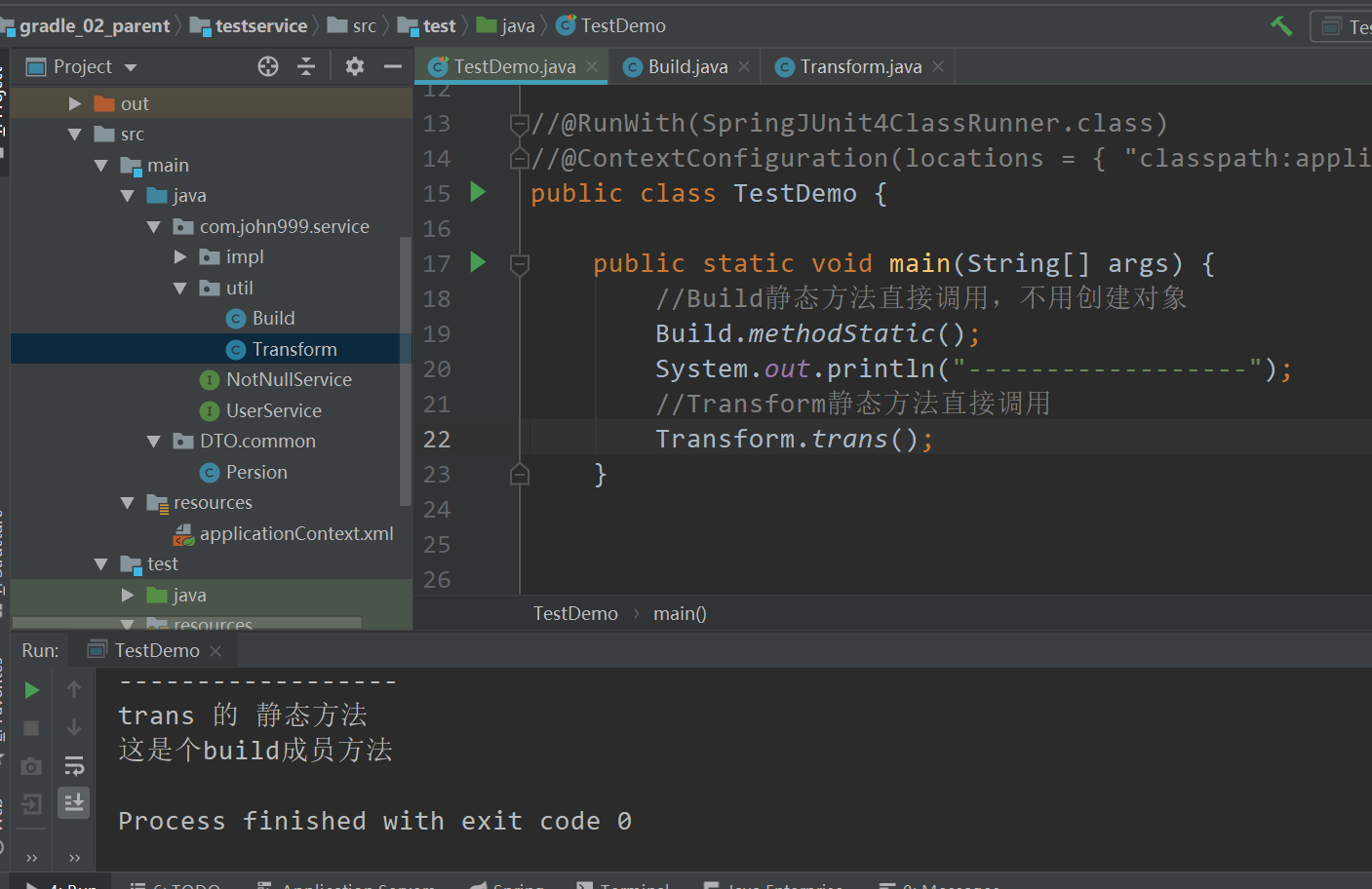
Task: Run main method from line 17 gutter
Action: [478, 261]
